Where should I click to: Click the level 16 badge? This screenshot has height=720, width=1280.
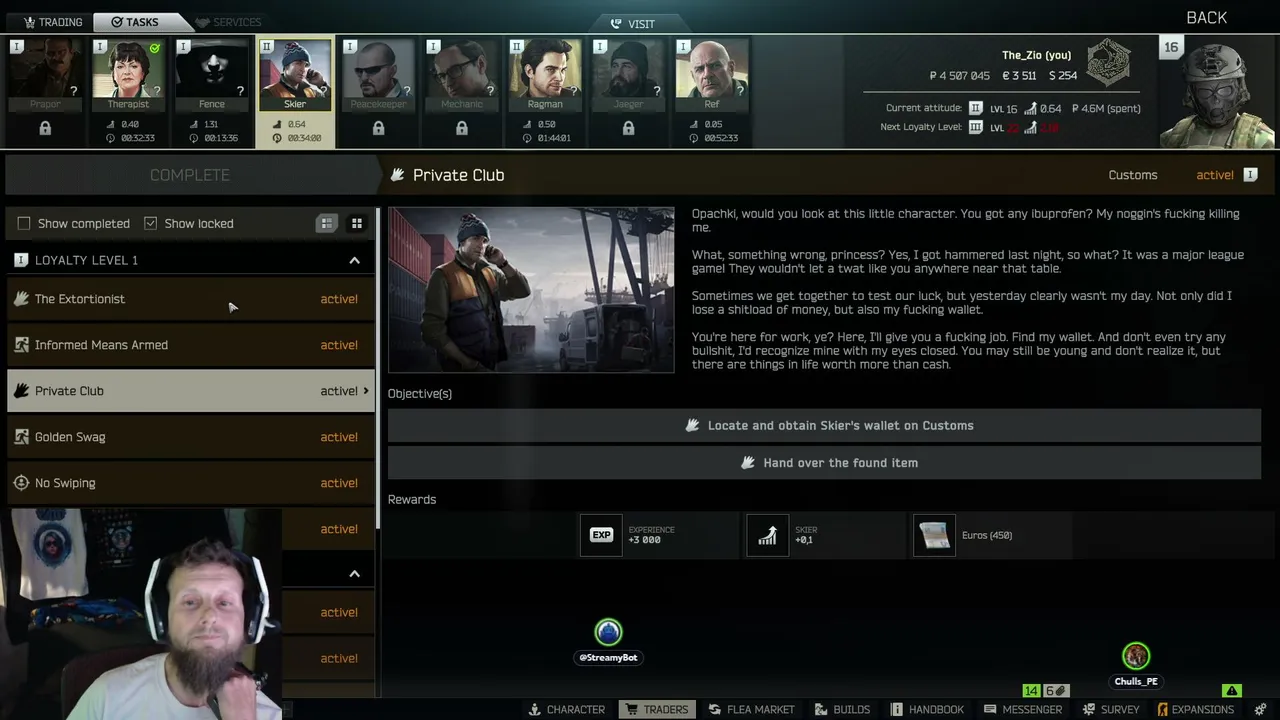1171,47
